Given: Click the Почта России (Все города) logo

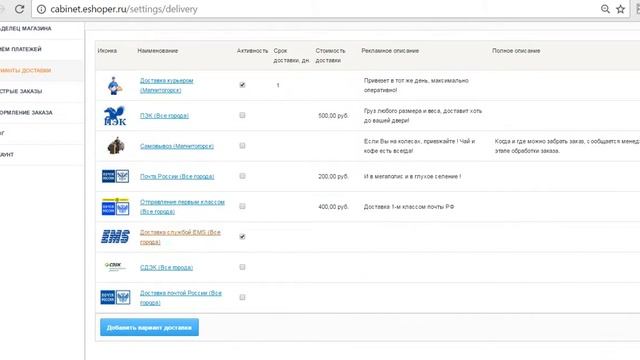Looking at the screenshot, I should (115, 176).
